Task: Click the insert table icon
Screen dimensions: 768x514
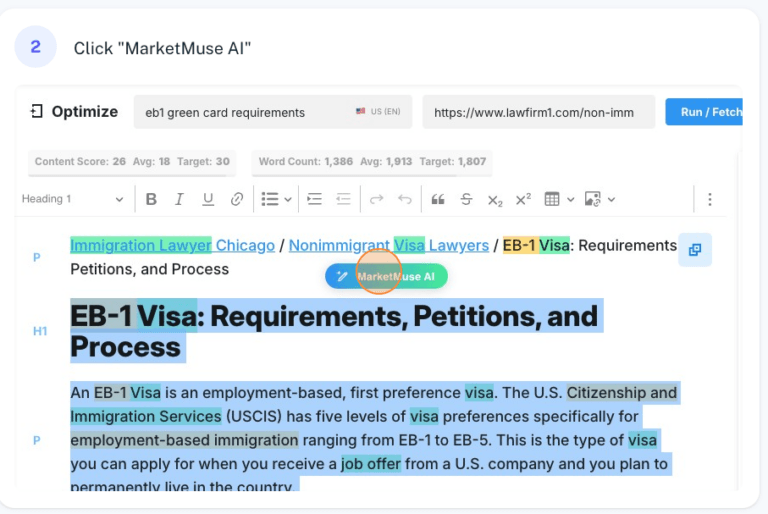Action: coord(552,199)
